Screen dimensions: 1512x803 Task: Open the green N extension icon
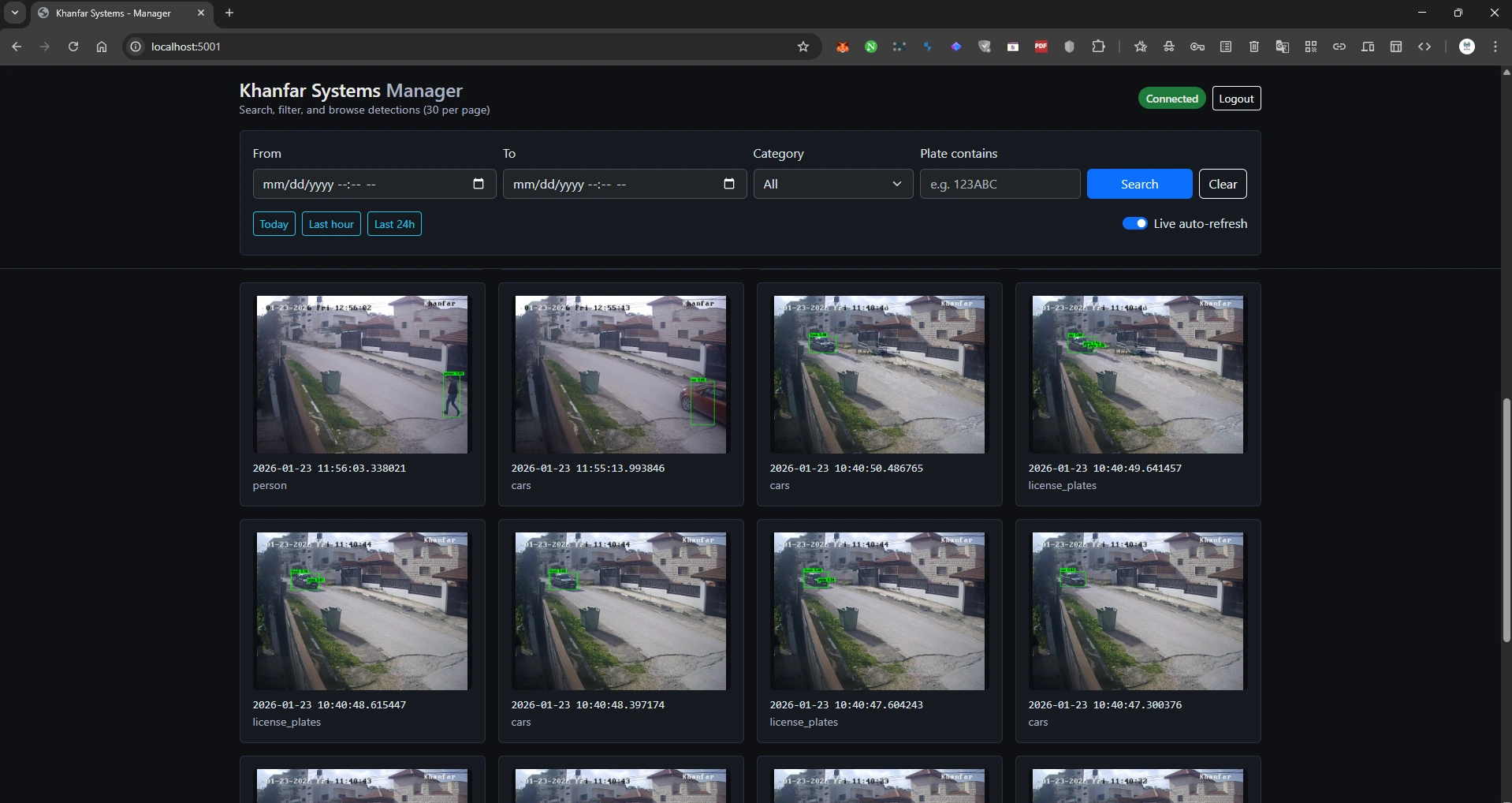871,47
